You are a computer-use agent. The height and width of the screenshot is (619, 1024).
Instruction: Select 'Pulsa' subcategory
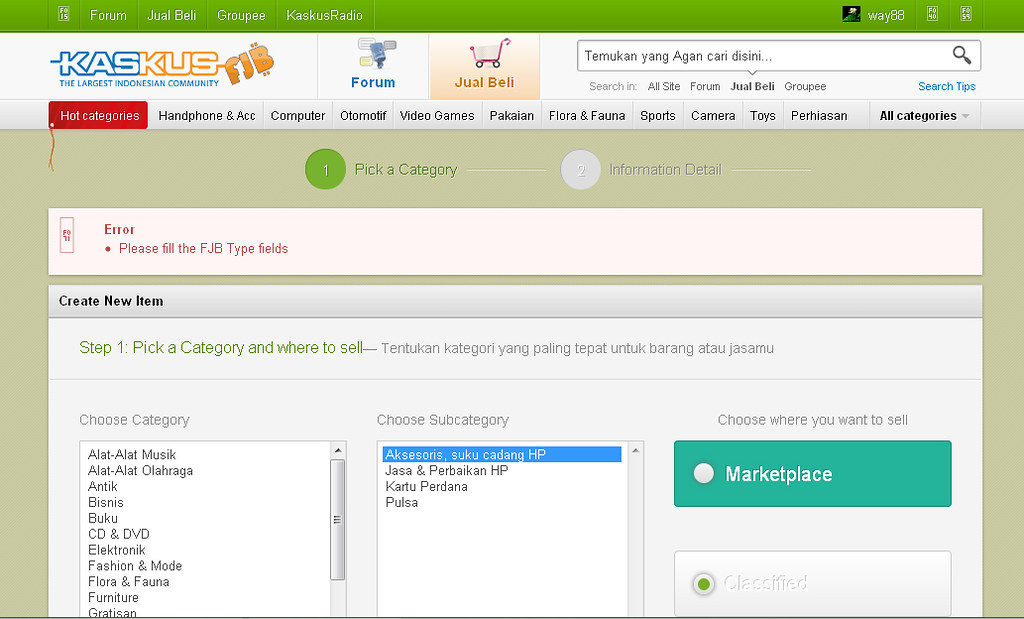pyautogui.click(x=402, y=502)
